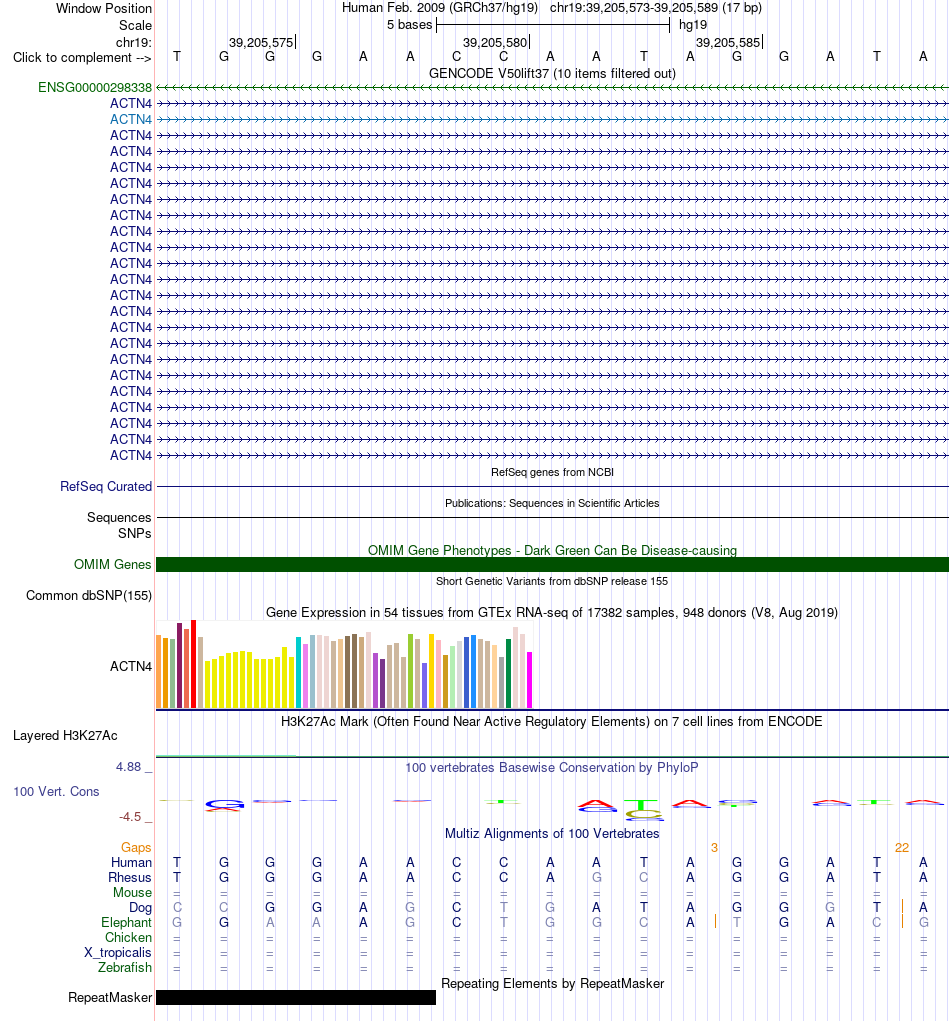Image resolution: width=950 pixels, height=1021 pixels.
Task: Open the 'OMIM Gene Phenotypes' green track title
Action: click(x=552, y=550)
